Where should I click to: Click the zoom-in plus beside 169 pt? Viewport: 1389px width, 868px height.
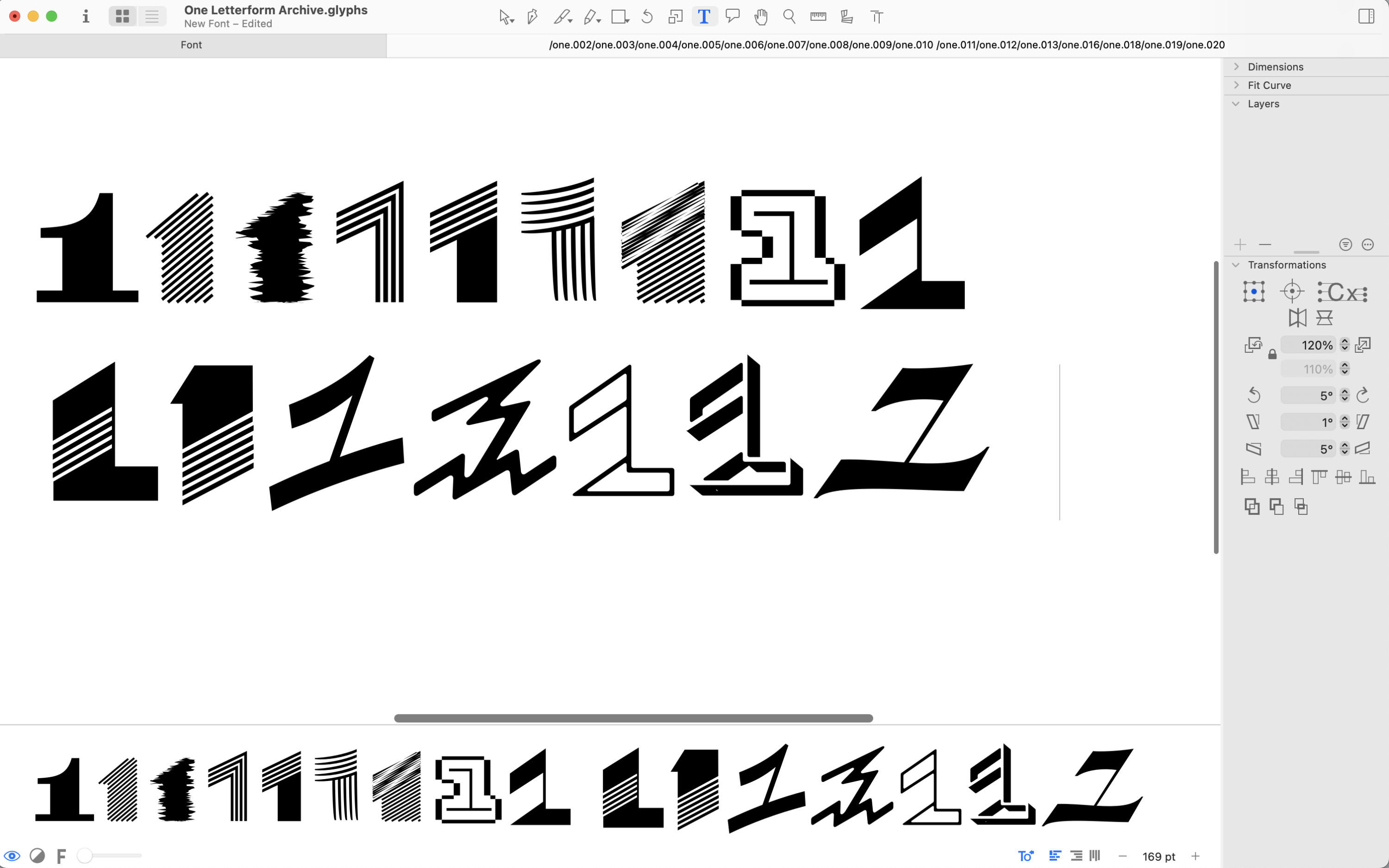pos(1195,856)
